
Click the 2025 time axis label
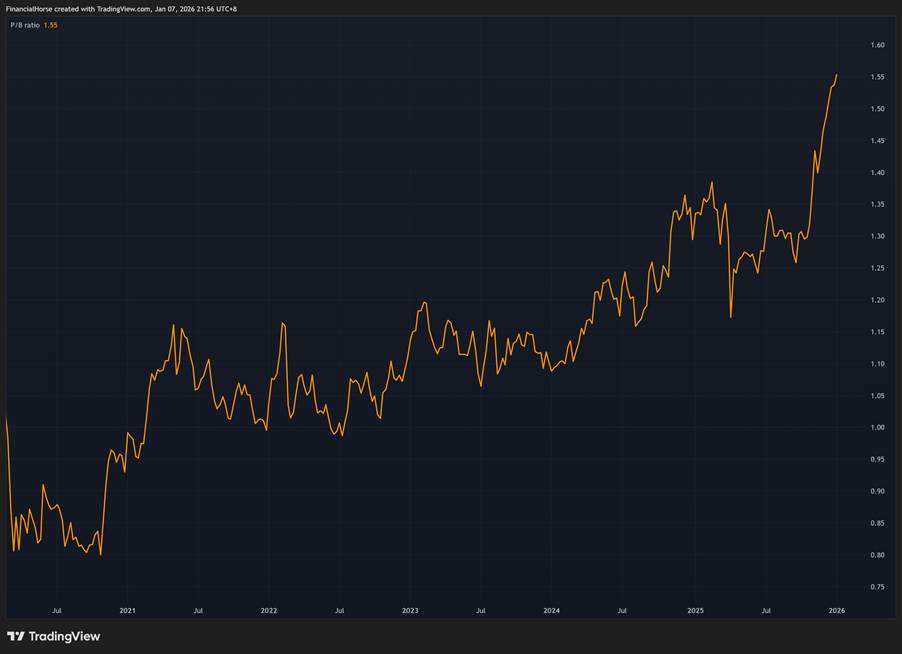pos(695,609)
